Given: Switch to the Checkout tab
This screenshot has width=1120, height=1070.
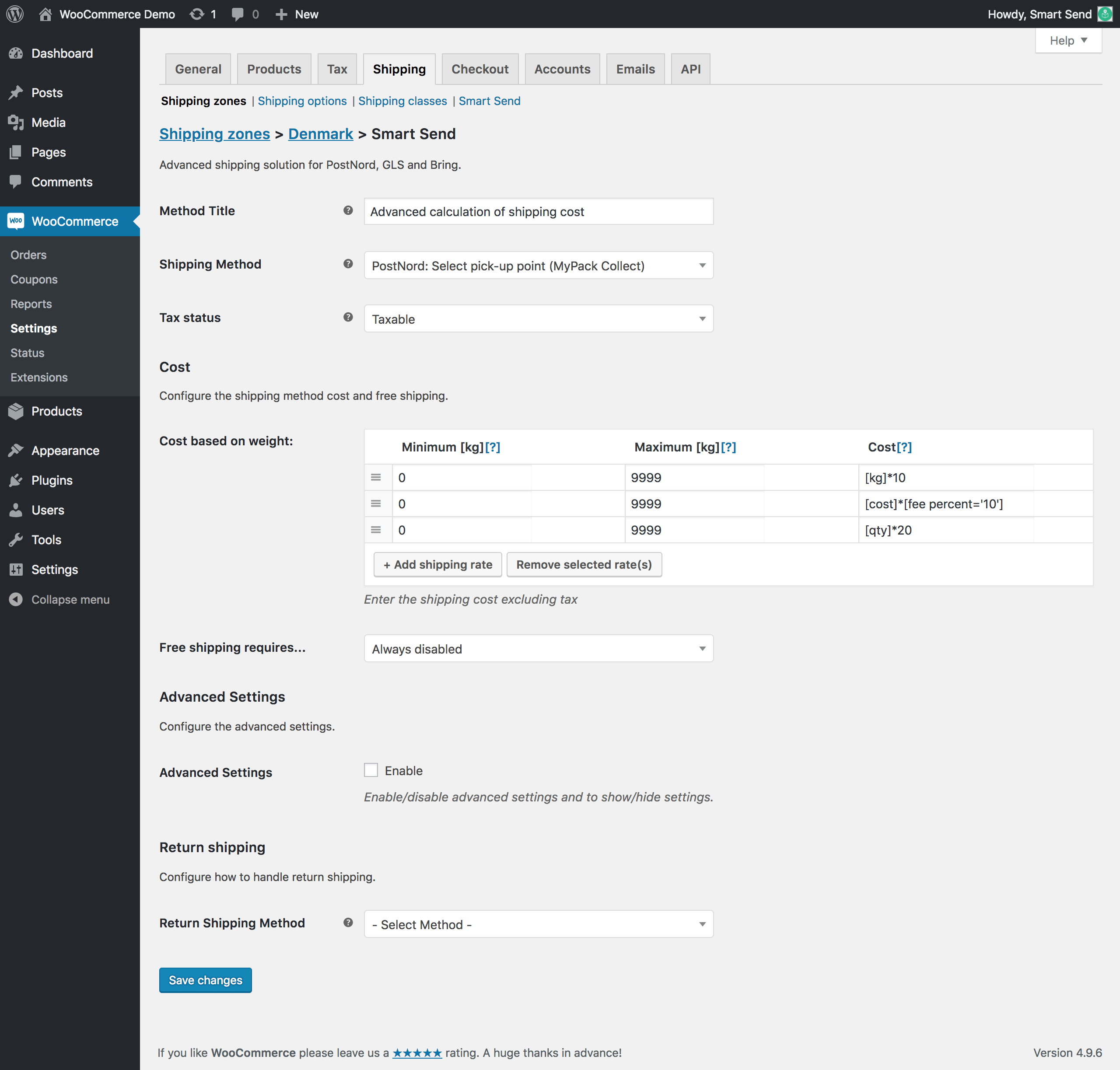Looking at the screenshot, I should 479,69.
